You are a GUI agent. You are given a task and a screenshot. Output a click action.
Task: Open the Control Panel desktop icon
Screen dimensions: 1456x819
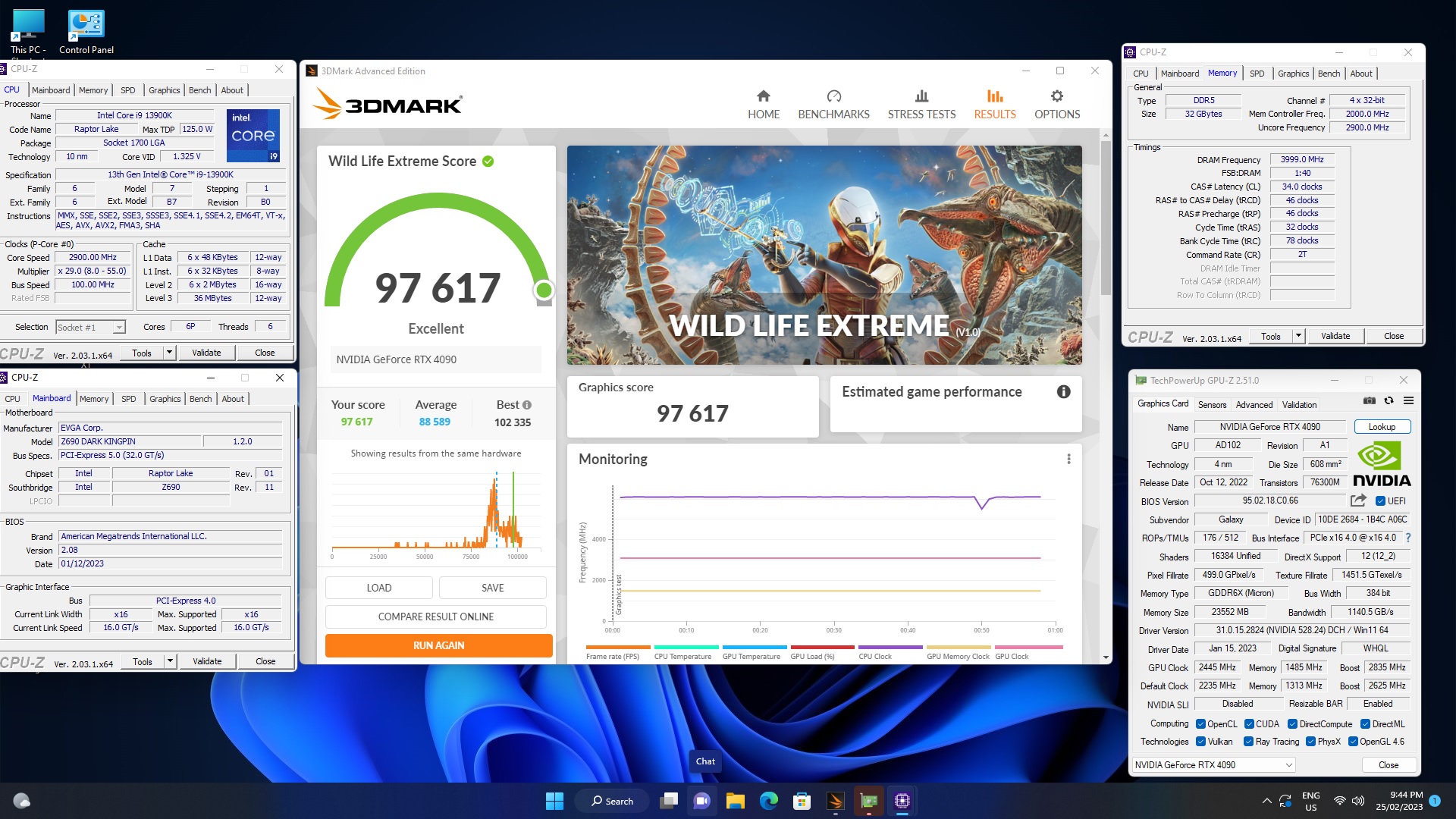click(x=86, y=31)
